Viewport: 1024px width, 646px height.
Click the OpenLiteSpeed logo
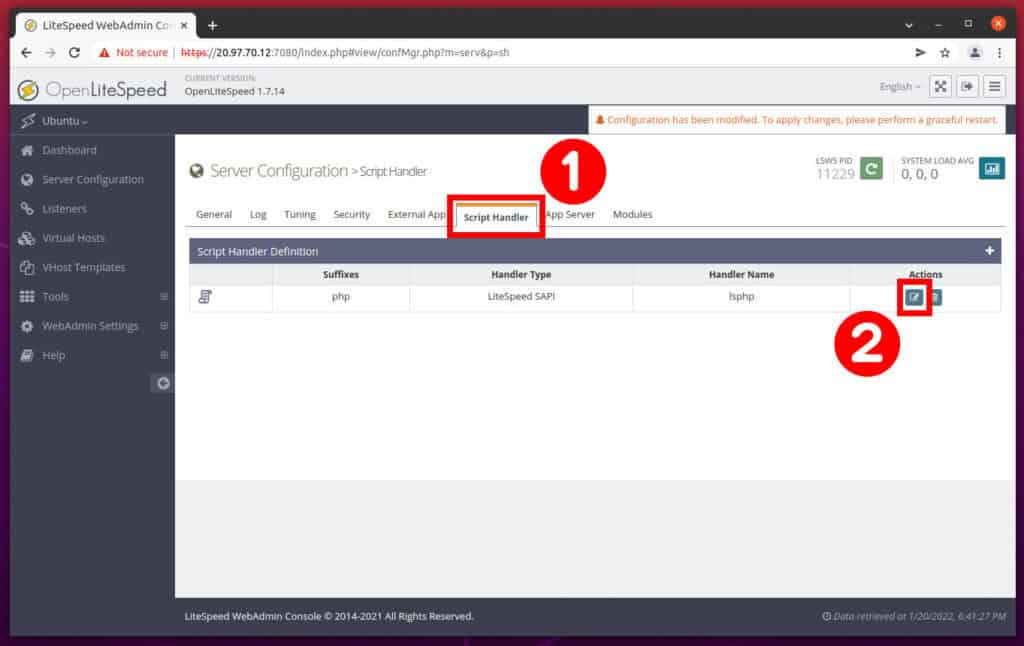(x=92, y=89)
